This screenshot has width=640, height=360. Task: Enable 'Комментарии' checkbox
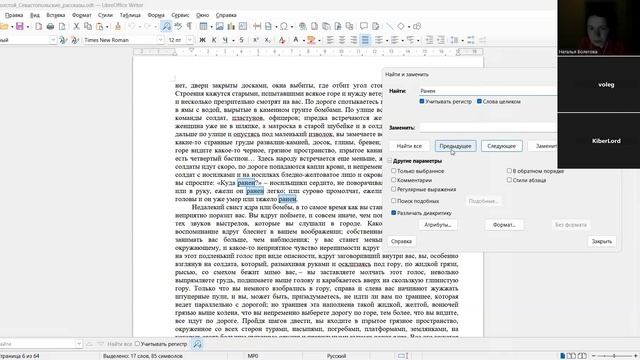393,180
